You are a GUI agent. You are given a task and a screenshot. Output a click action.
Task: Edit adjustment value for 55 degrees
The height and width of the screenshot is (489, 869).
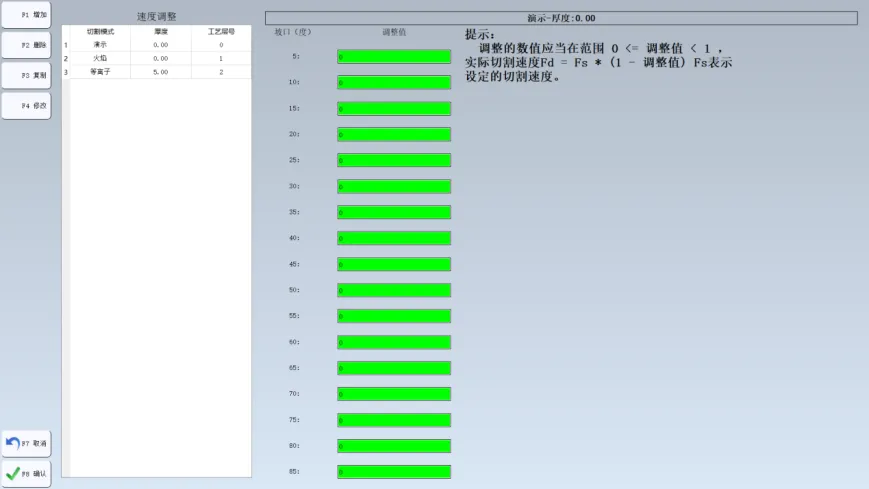(394, 316)
